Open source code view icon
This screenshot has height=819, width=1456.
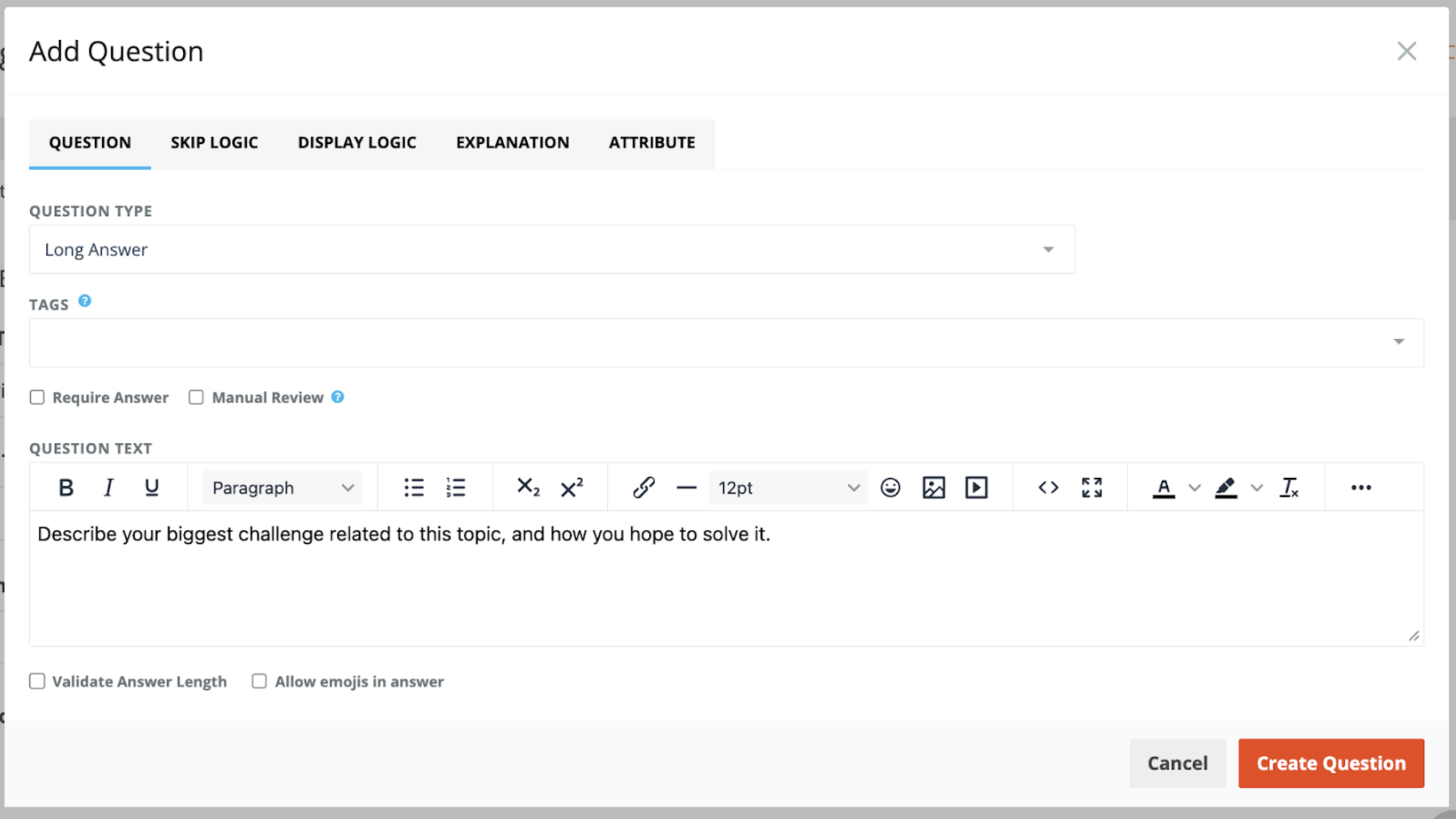pyautogui.click(x=1048, y=488)
